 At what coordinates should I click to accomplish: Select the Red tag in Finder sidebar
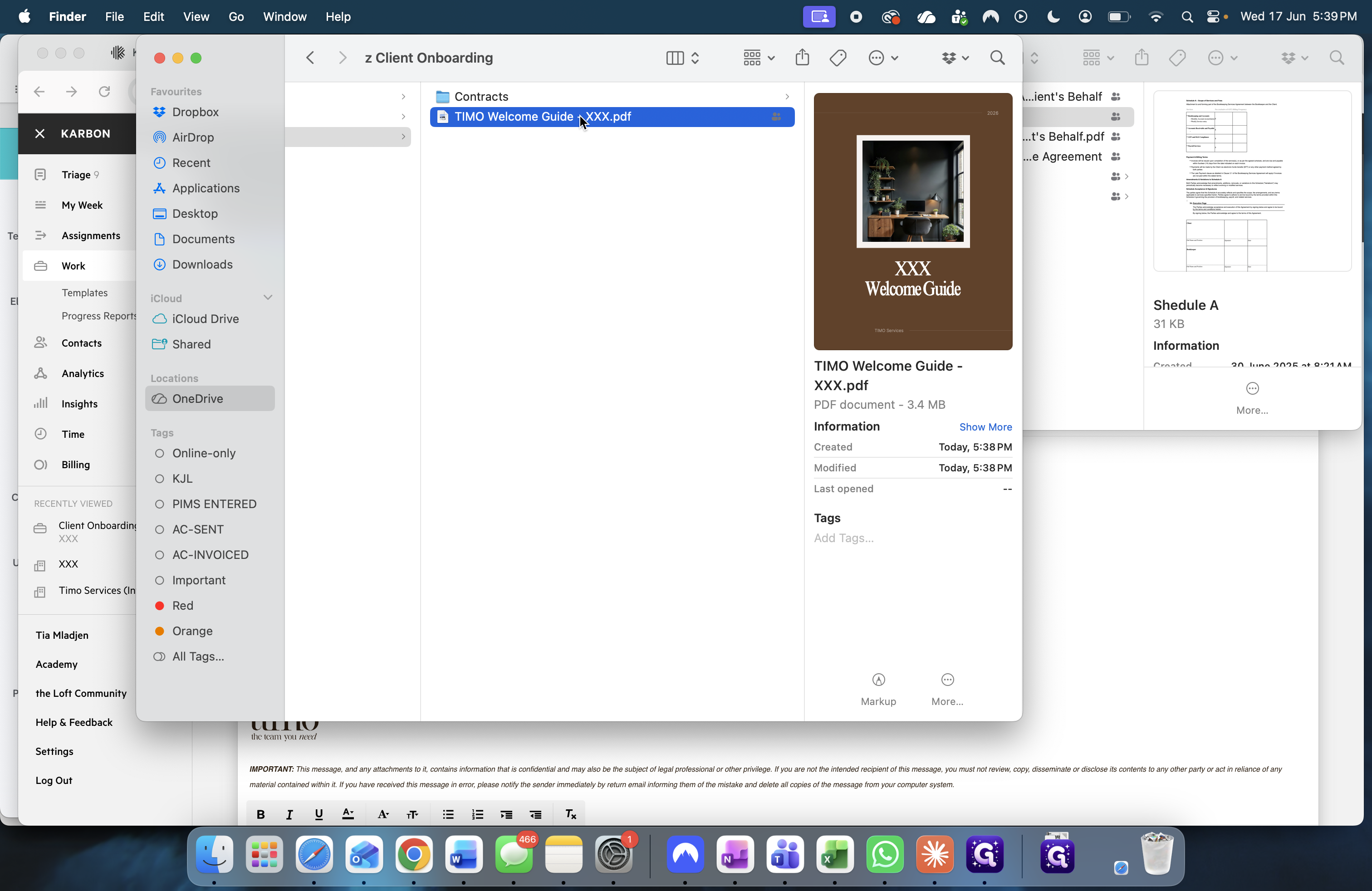point(182,606)
